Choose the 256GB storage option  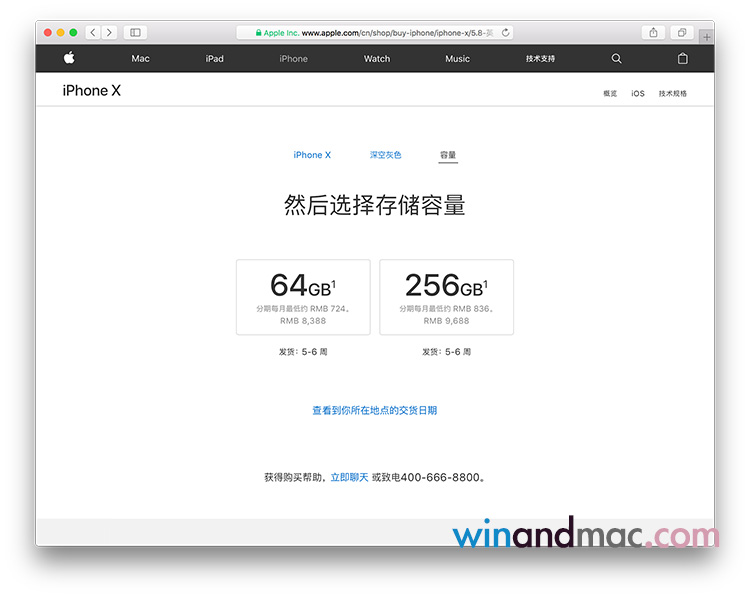tap(446, 297)
